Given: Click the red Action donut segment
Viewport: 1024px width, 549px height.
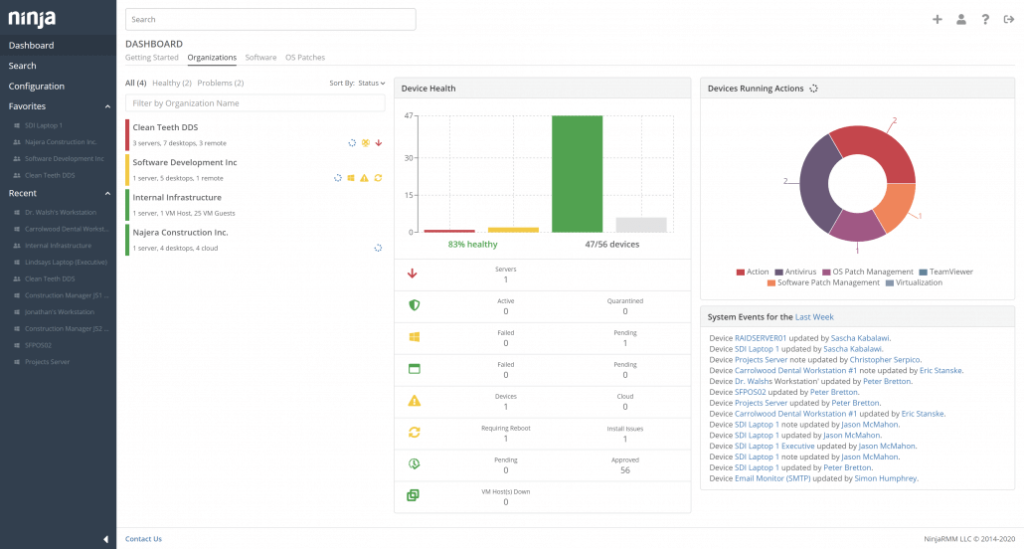Looking at the screenshot, I should point(877,149).
